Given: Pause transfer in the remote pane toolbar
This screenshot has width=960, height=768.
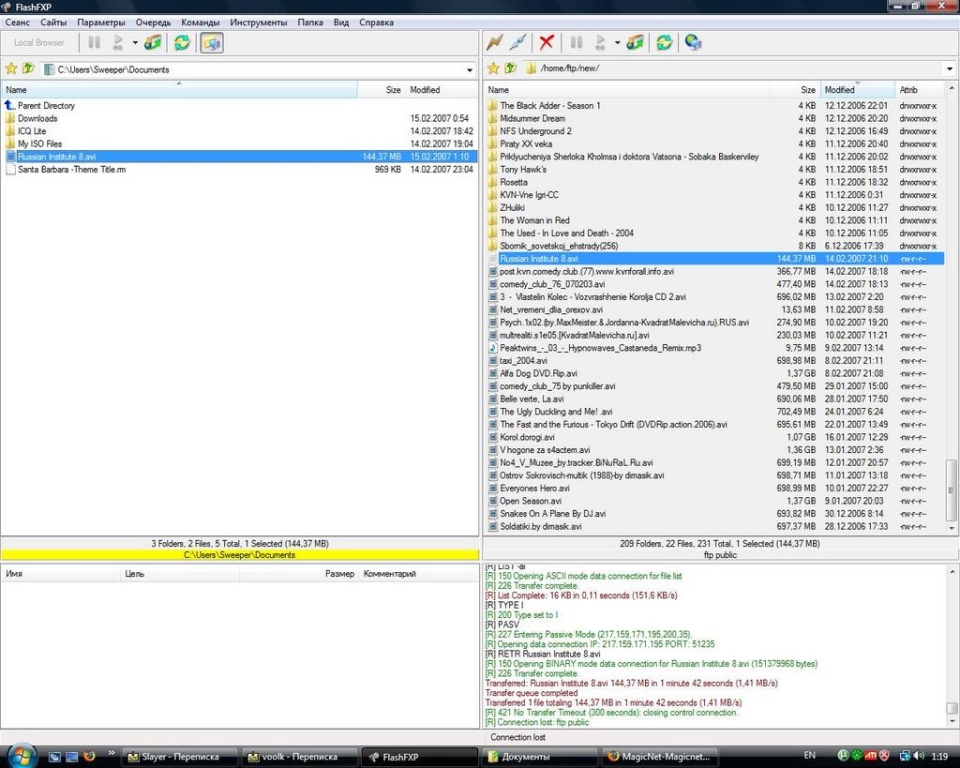Looking at the screenshot, I should [x=576, y=42].
